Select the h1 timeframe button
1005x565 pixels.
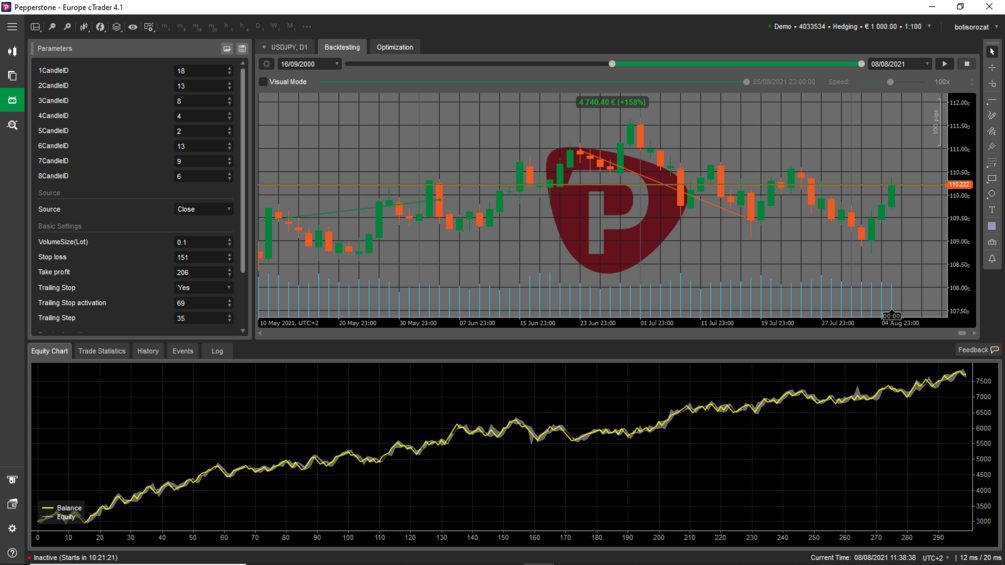(228, 27)
